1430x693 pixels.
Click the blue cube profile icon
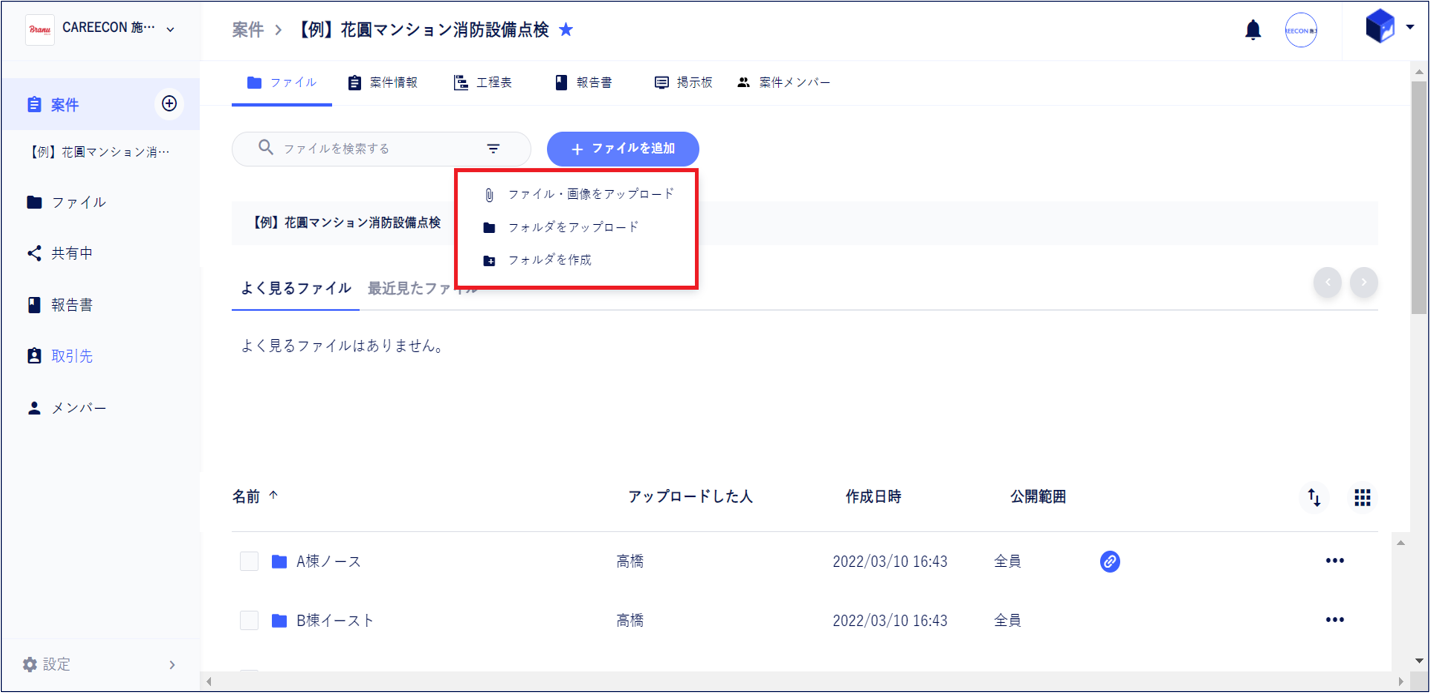(x=1380, y=27)
